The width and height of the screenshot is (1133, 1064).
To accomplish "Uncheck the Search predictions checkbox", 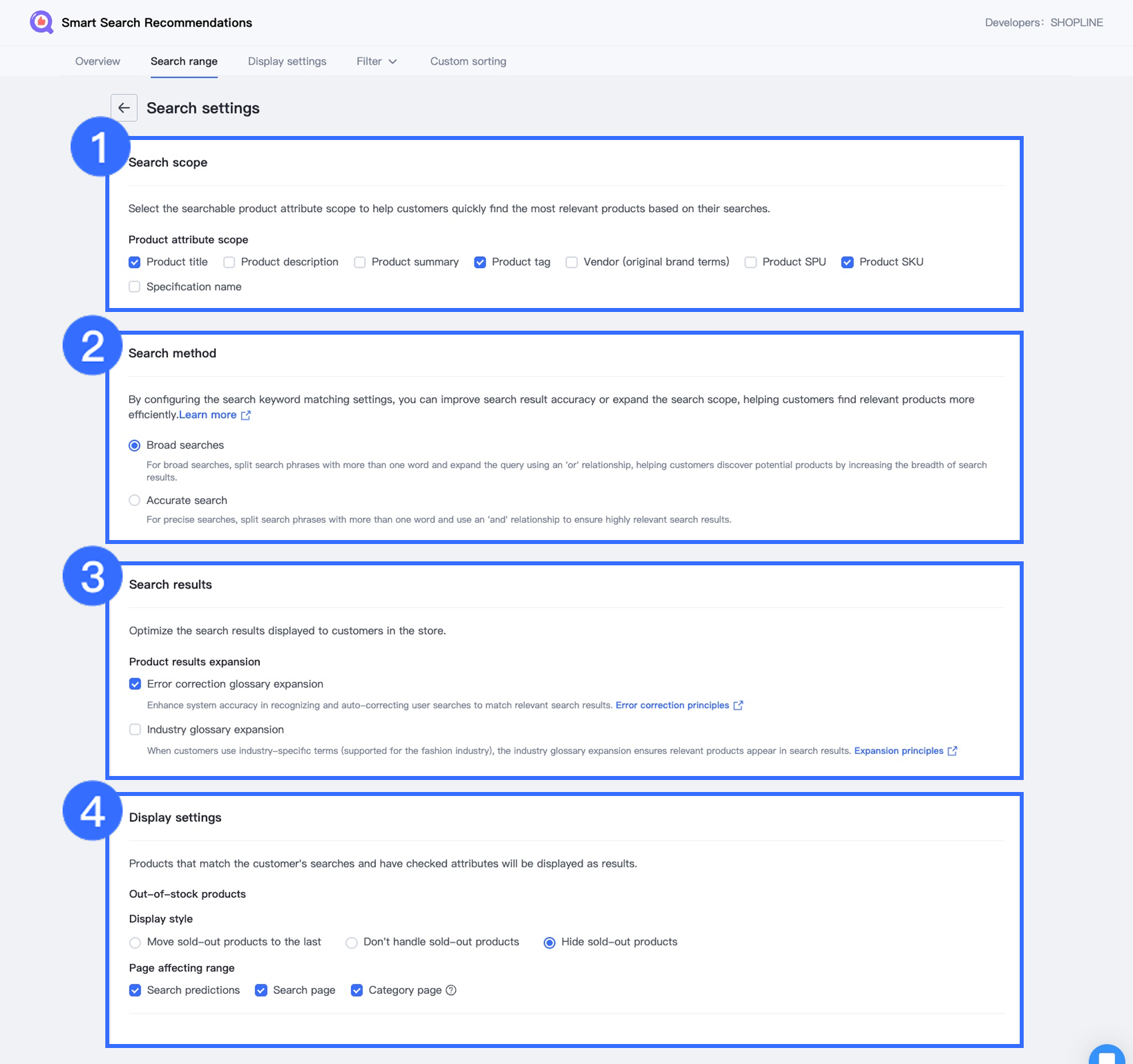I will 135,990.
